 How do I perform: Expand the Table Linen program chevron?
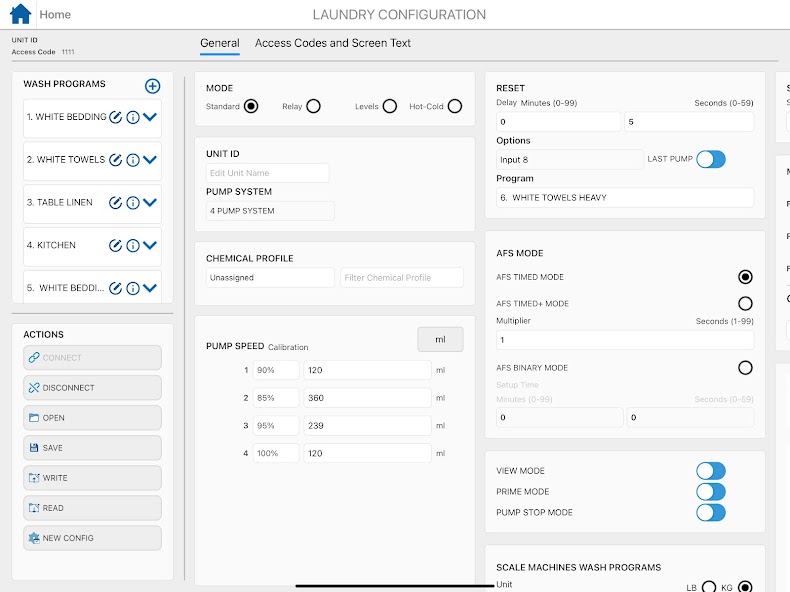pos(150,203)
